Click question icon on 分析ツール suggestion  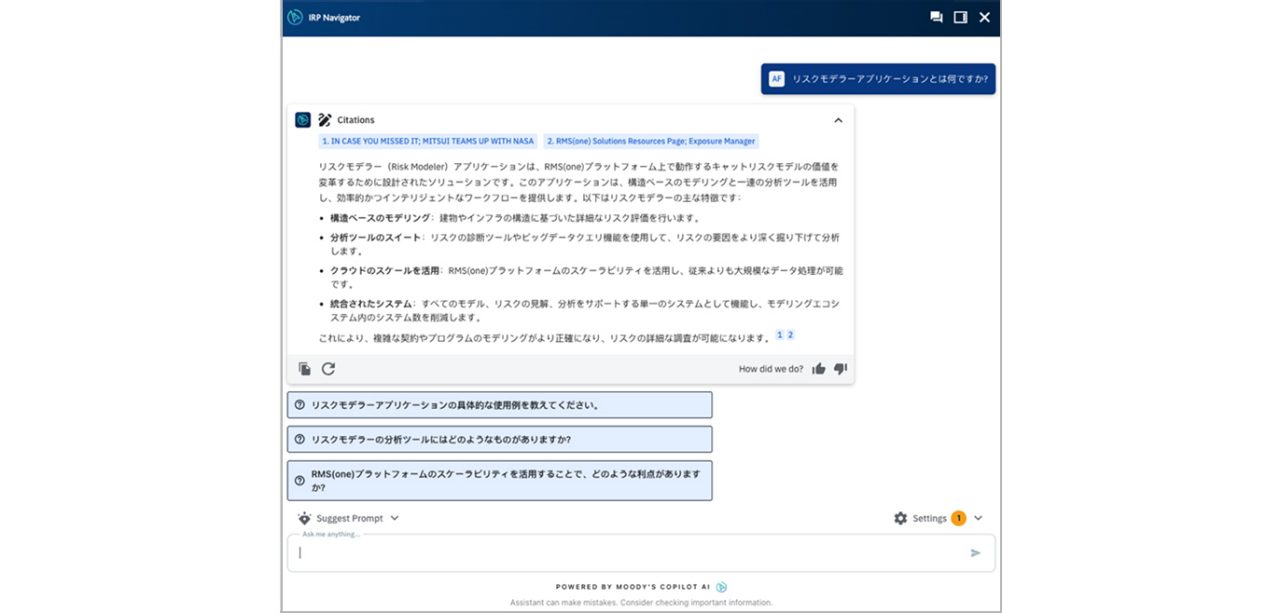[x=299, y=439]
